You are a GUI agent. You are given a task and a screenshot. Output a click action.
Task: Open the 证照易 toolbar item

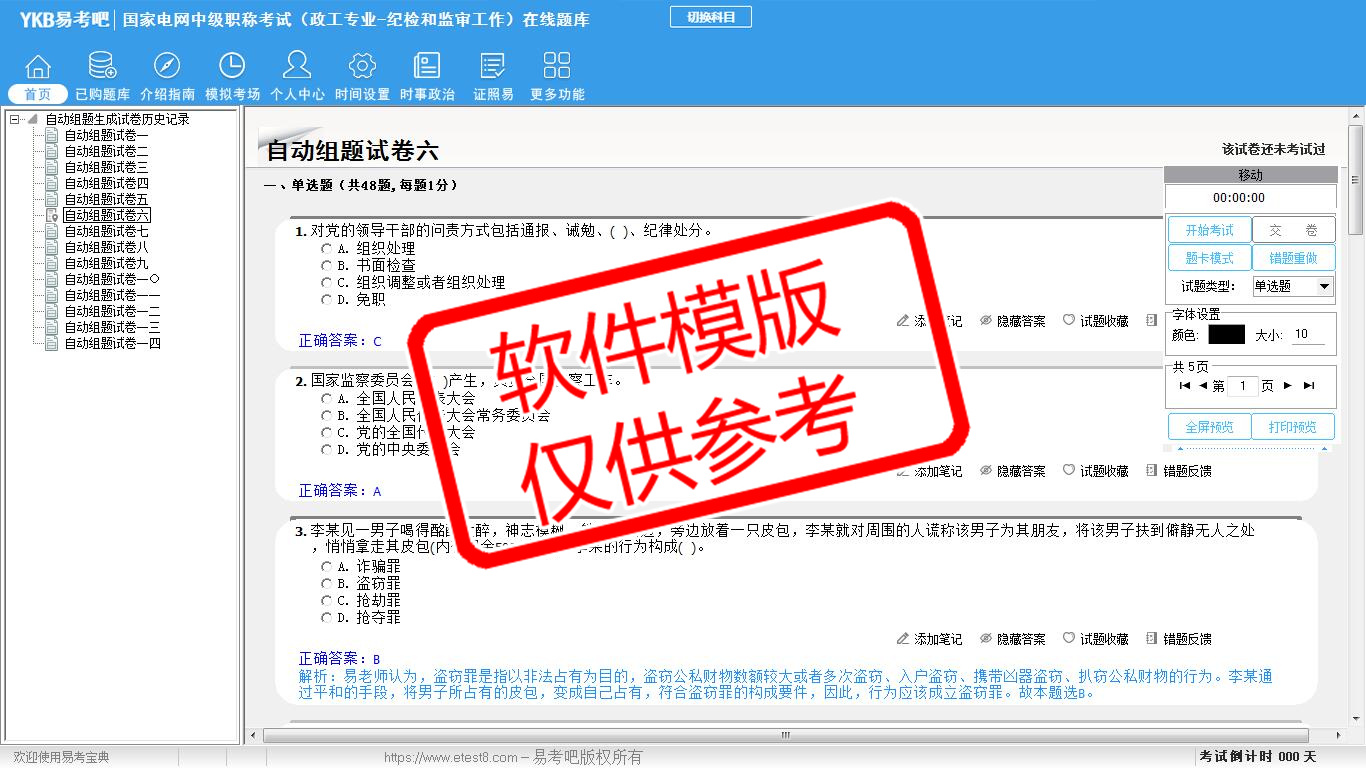coord(493,67)
